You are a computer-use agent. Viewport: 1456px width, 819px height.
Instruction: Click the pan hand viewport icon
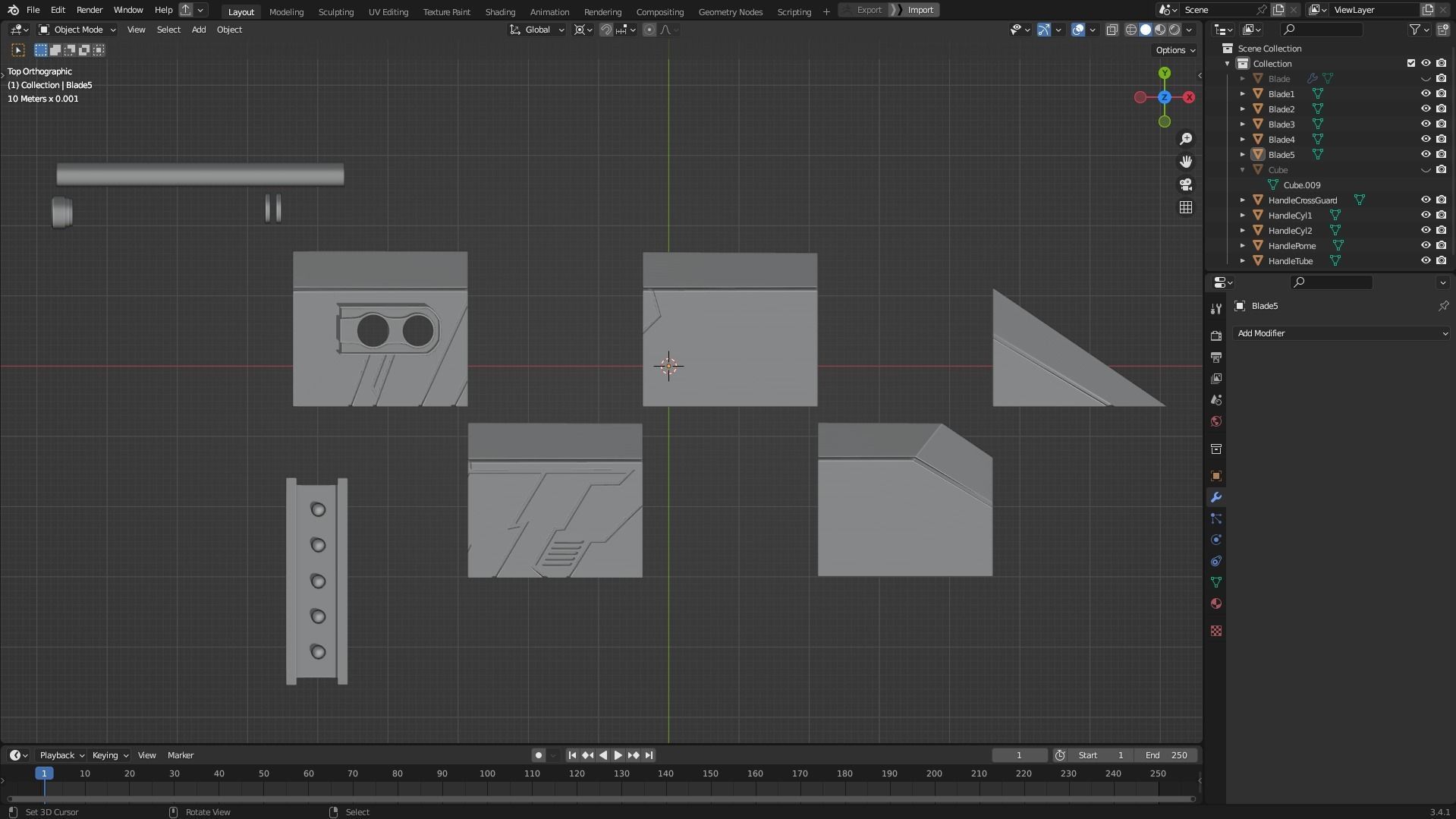click(1186, 162)
